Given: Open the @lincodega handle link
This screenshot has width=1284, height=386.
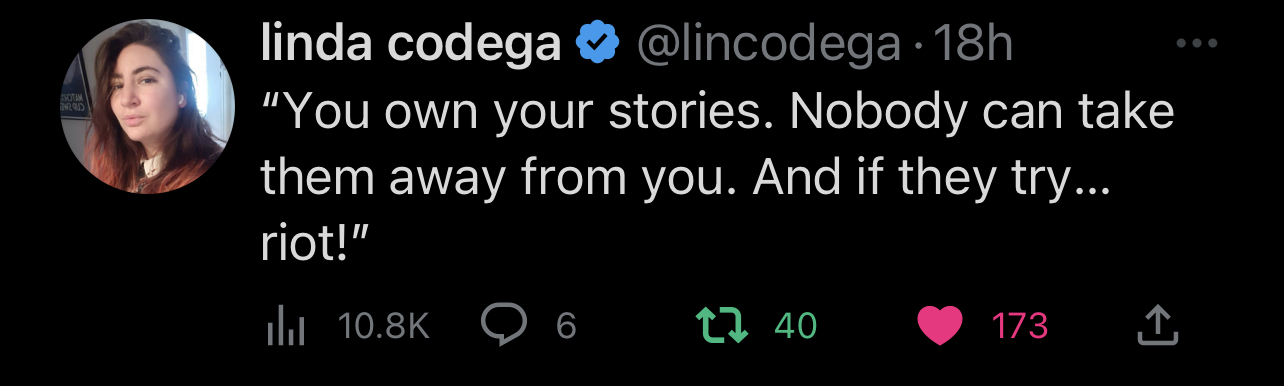Looking at the screenshot, I should [768, 45].
